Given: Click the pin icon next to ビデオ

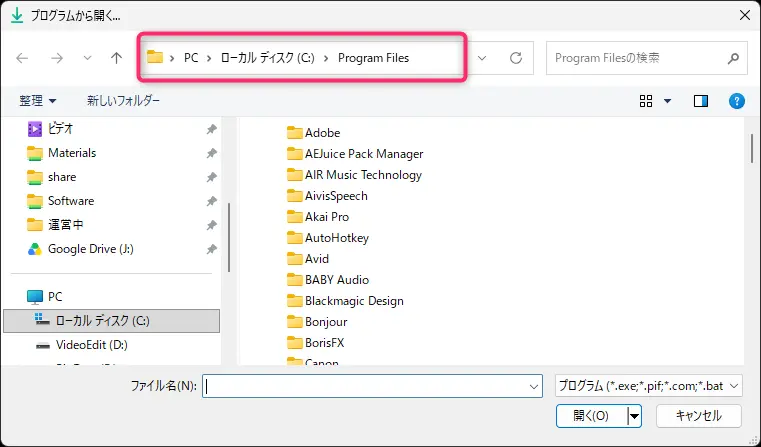Looking at the screenshot, I should click(x=212, y=129).
